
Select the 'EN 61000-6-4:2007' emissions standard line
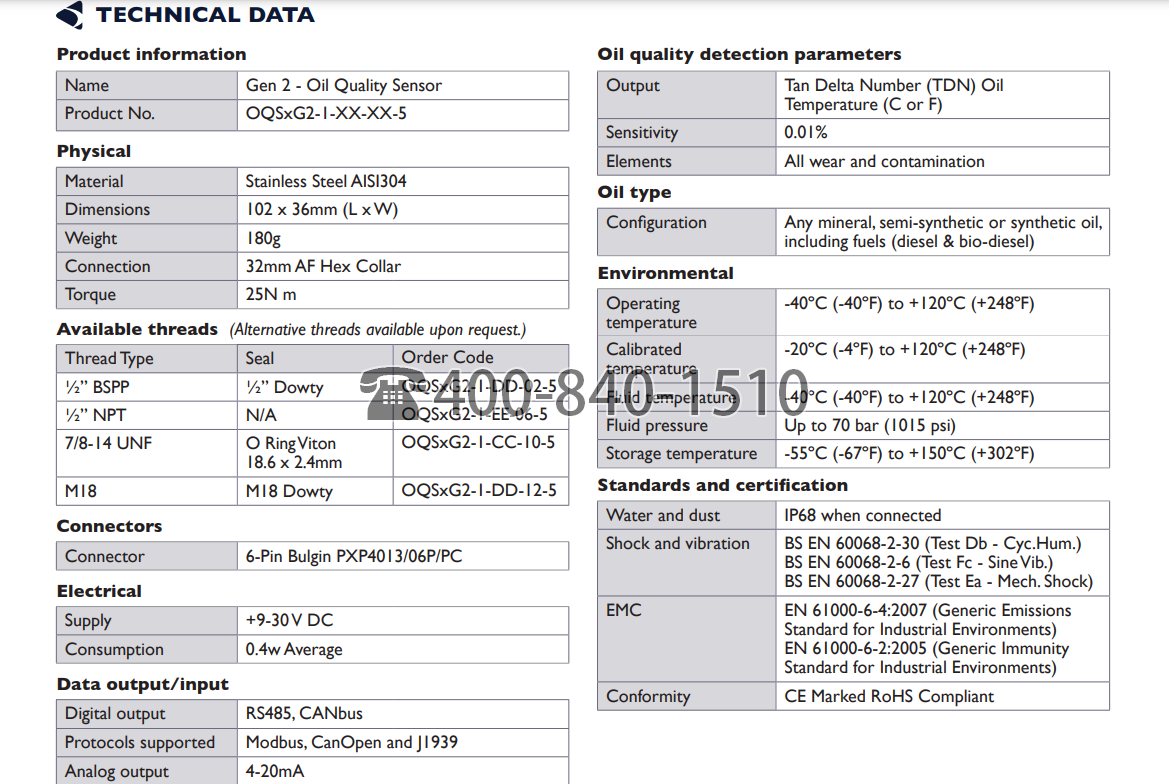pos(927,610)
